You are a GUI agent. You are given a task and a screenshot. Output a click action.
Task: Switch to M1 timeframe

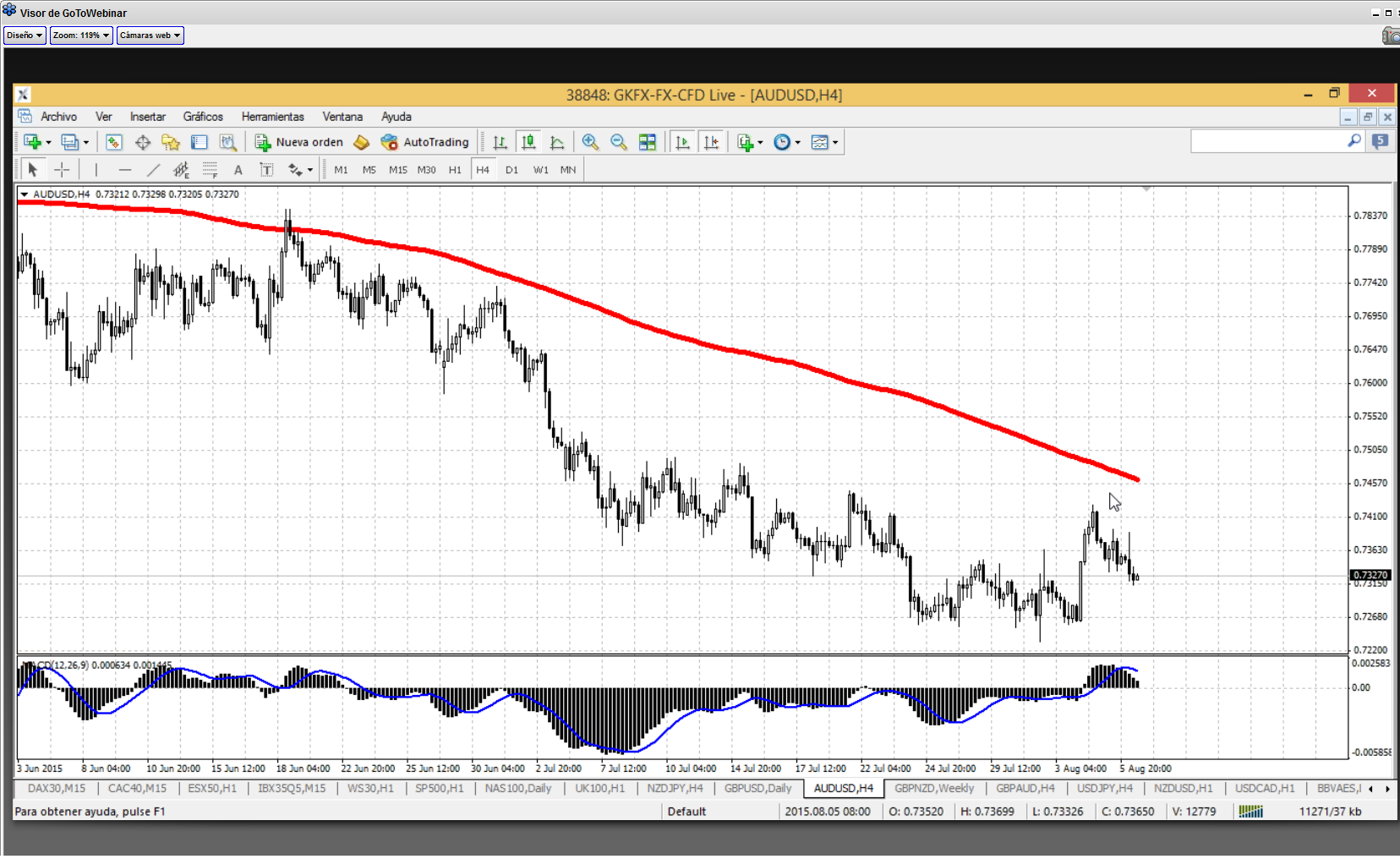342,170
